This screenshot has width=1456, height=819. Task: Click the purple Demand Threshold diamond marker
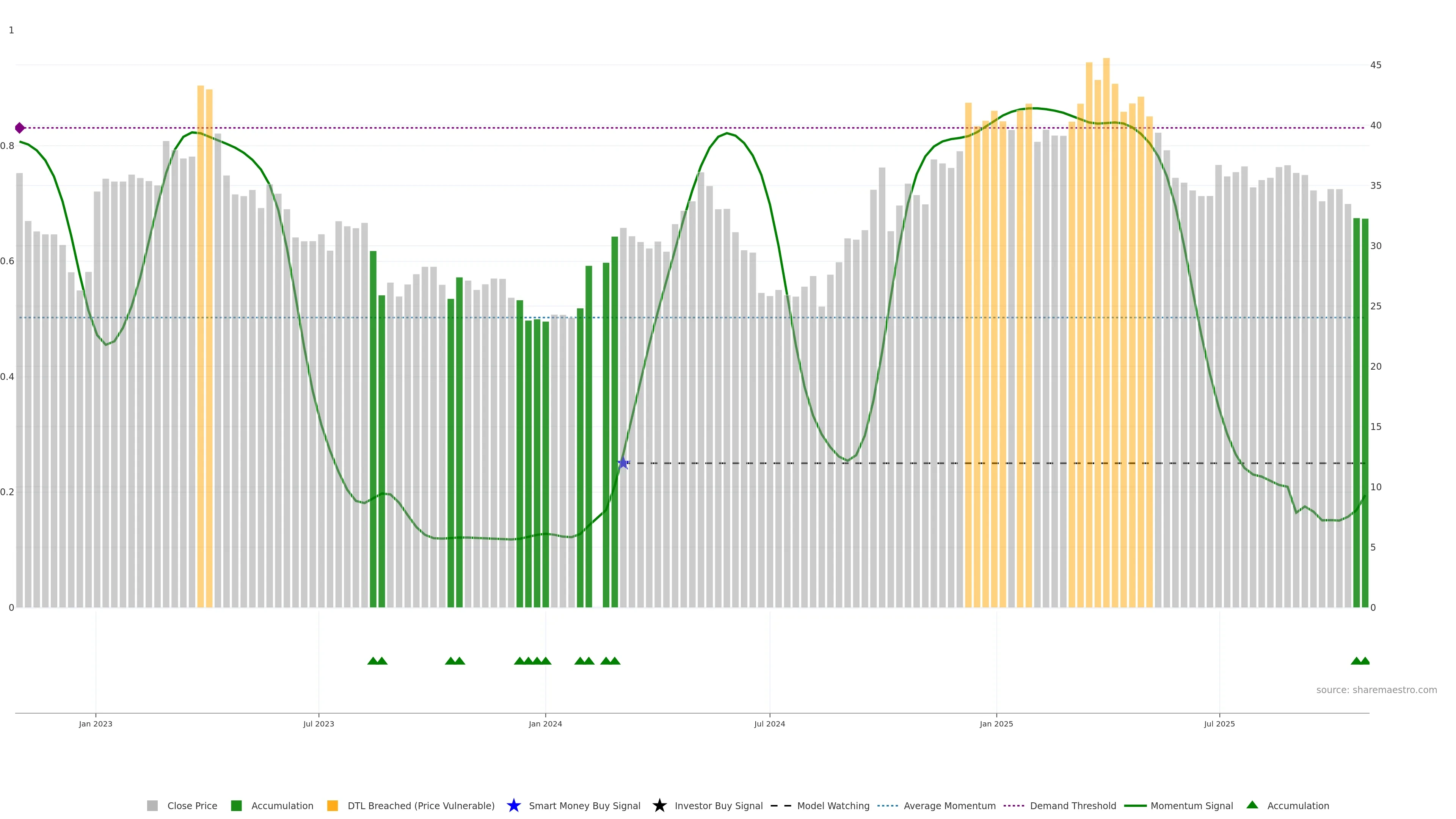pos(20,128)
